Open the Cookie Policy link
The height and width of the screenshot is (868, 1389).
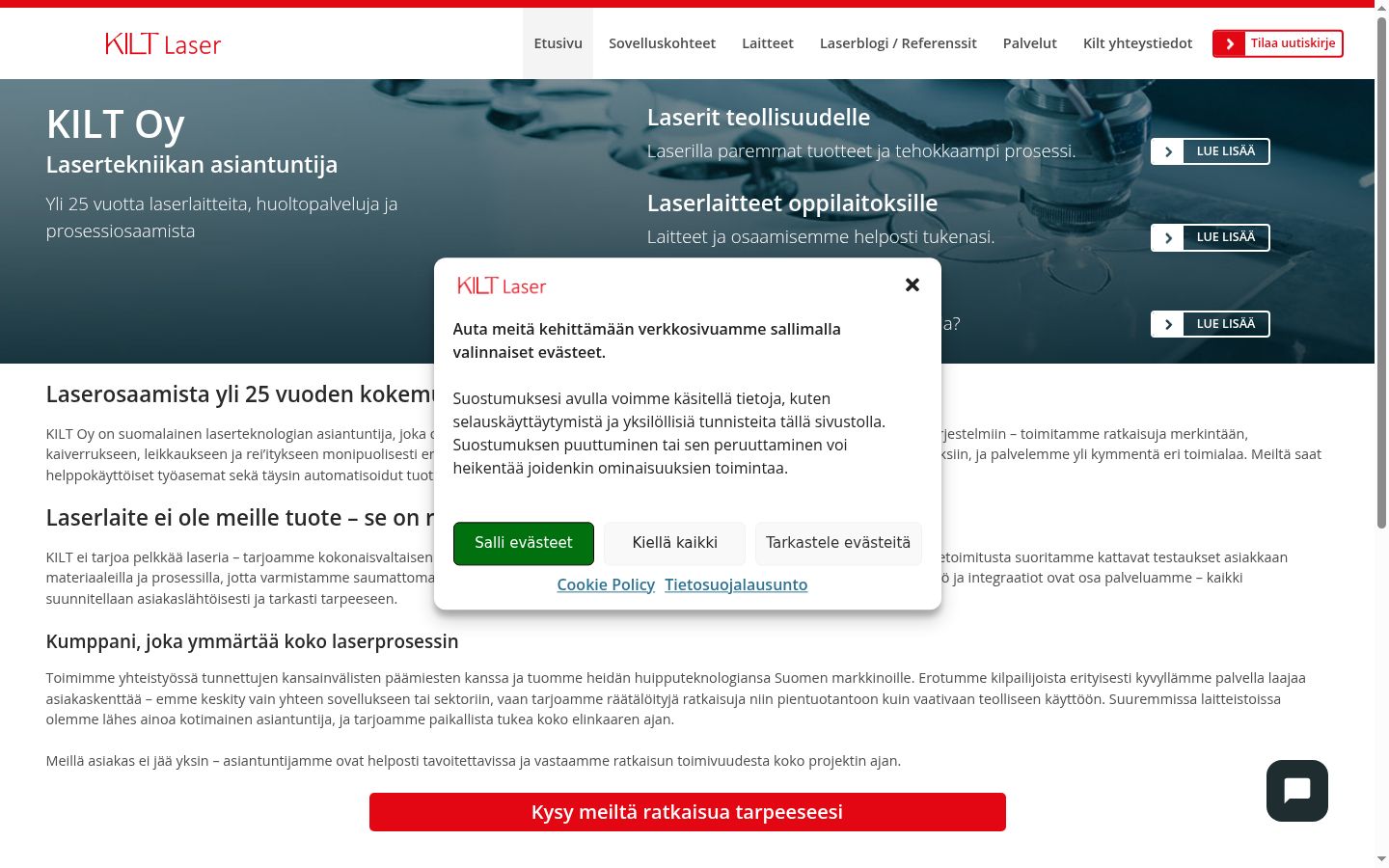pos(606,584)
